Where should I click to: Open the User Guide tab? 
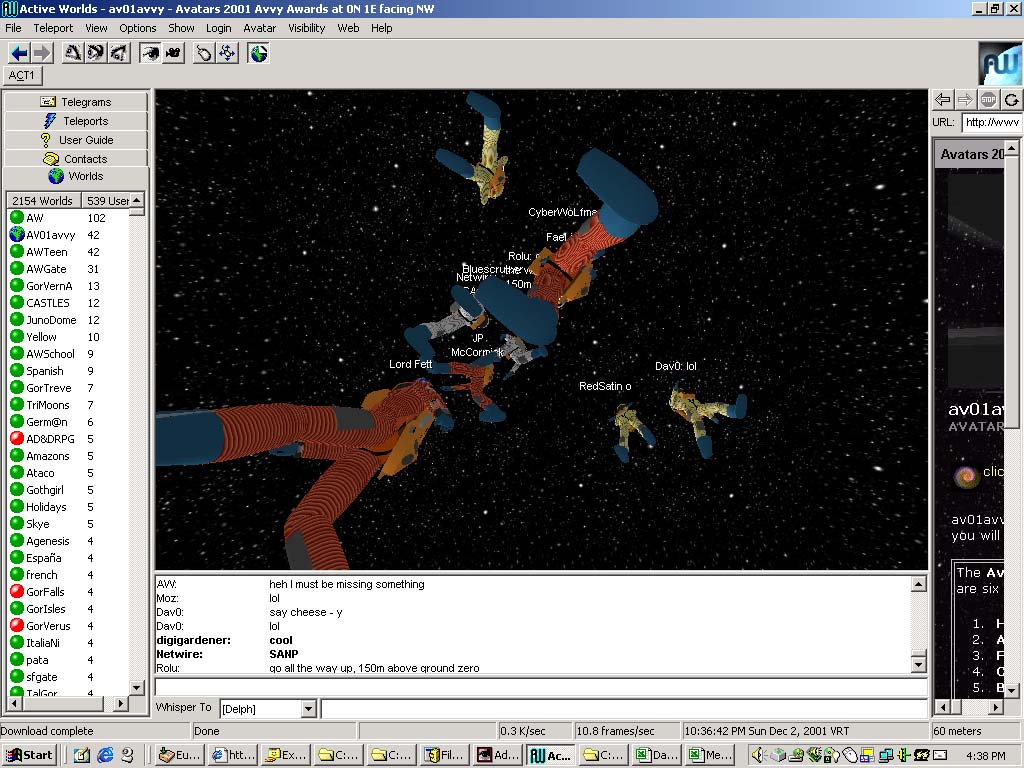coord(76,140)
